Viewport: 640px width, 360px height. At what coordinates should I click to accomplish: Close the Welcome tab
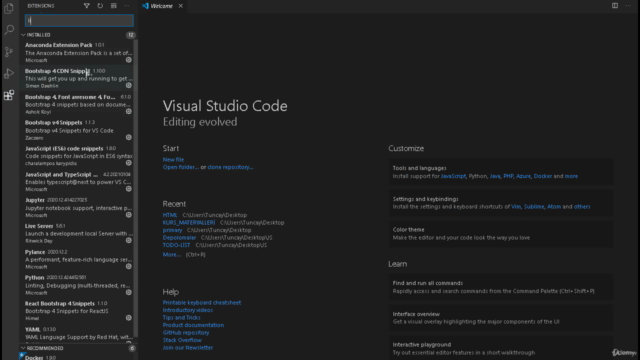pos(181,6)
